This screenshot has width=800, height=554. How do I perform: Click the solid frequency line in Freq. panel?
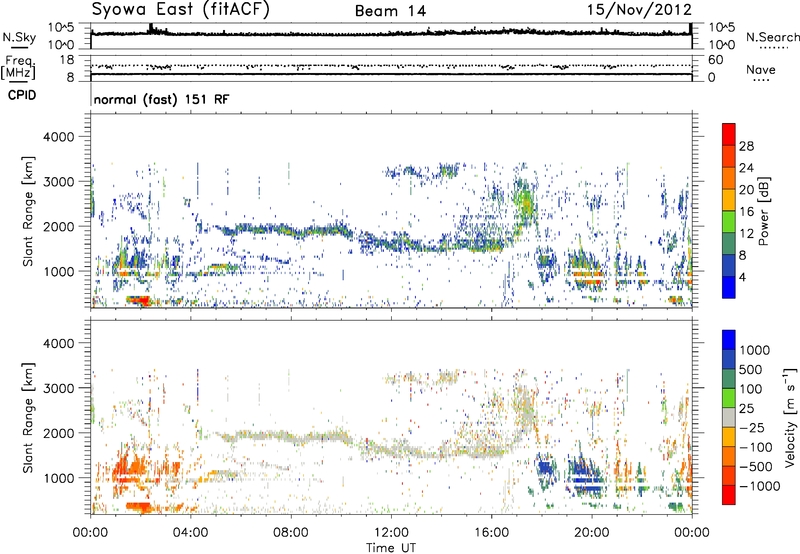[x=391, y=74]
